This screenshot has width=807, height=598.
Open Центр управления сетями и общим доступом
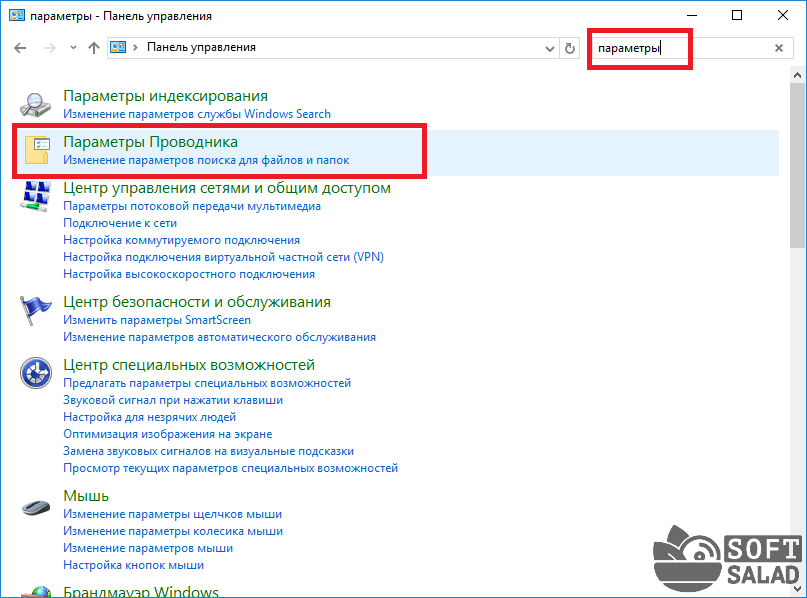[227, 188]
